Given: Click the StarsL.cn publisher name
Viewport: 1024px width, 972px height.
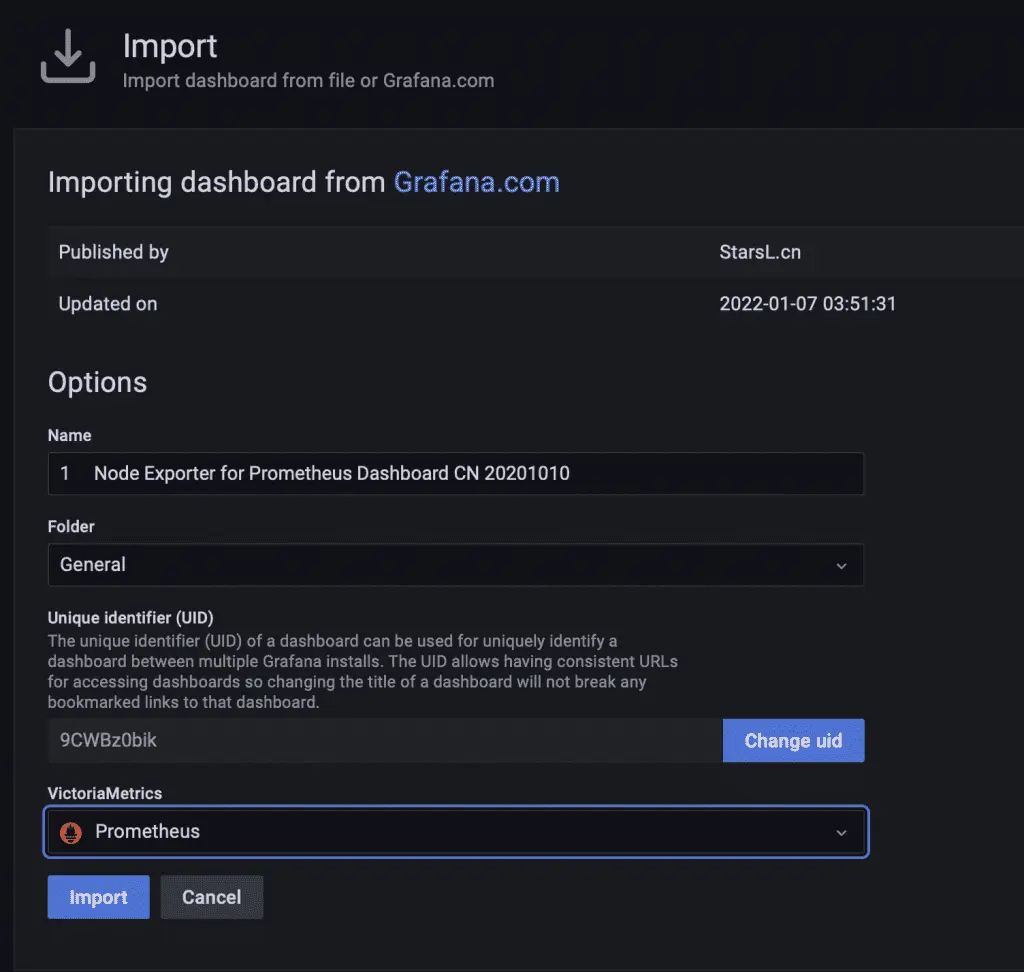Looking at the screenshot, I should coord(760,252).
